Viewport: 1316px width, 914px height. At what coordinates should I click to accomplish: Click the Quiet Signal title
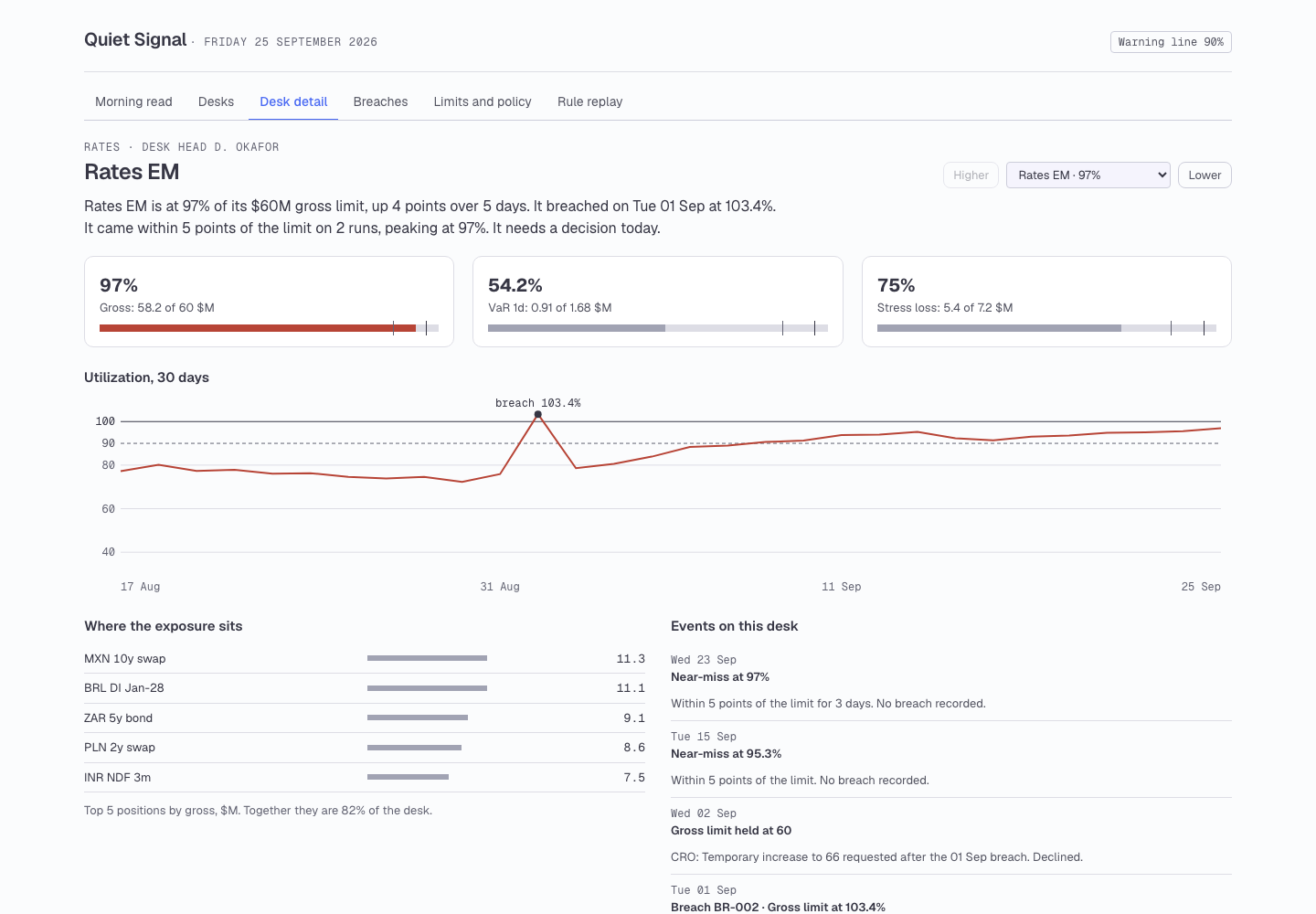135,40
